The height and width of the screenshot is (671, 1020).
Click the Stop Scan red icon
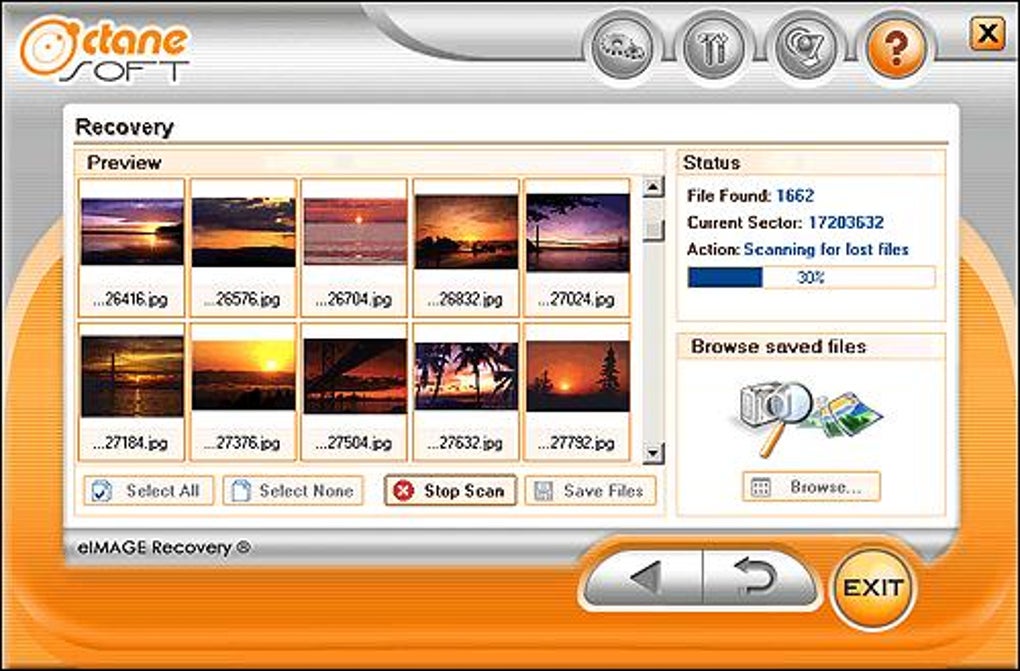pos(402,491)
